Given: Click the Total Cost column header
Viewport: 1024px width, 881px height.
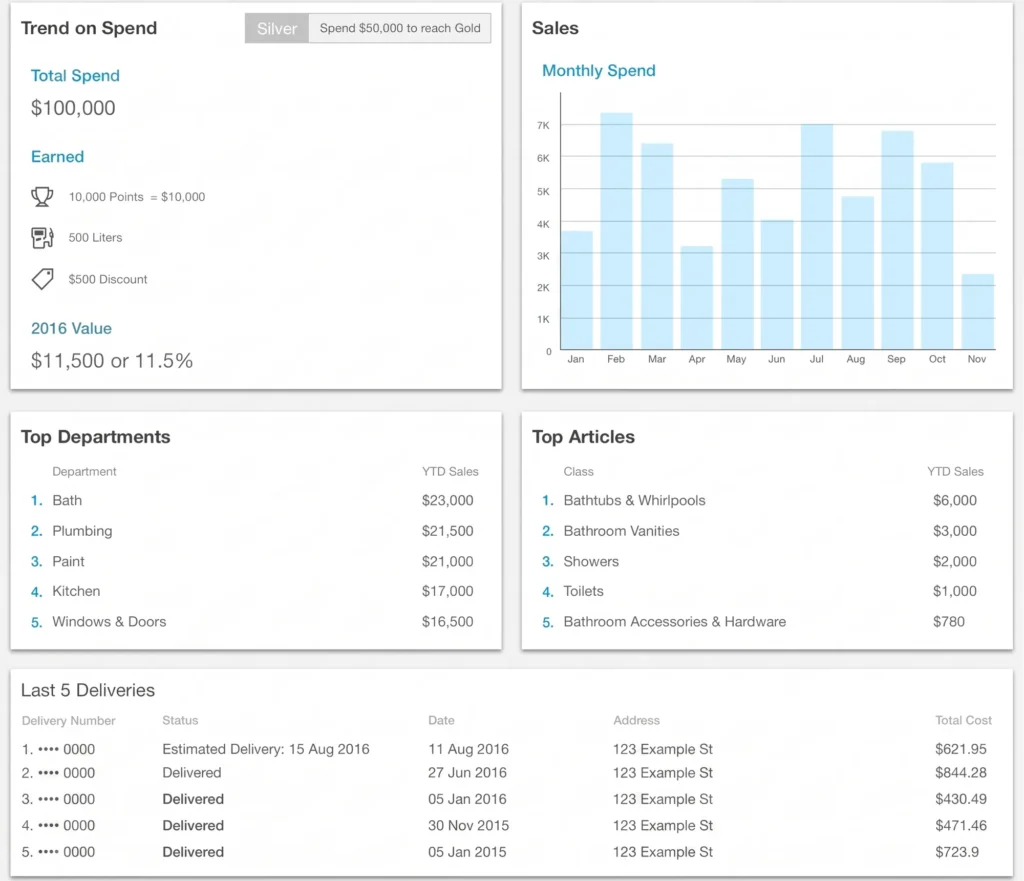Looking at the screenshot, I should click(963, 720).
